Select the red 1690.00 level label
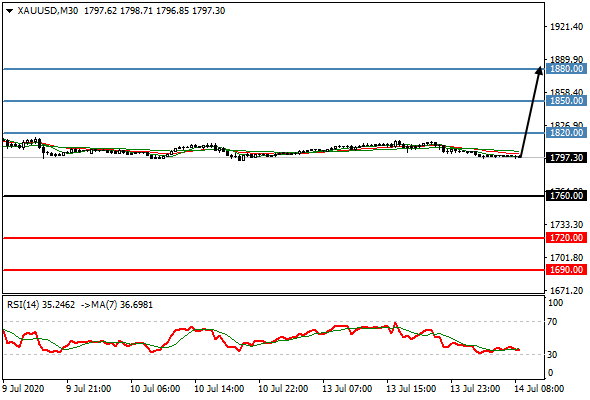This screenshot has height=400, width=590. [x=566, y=270]
